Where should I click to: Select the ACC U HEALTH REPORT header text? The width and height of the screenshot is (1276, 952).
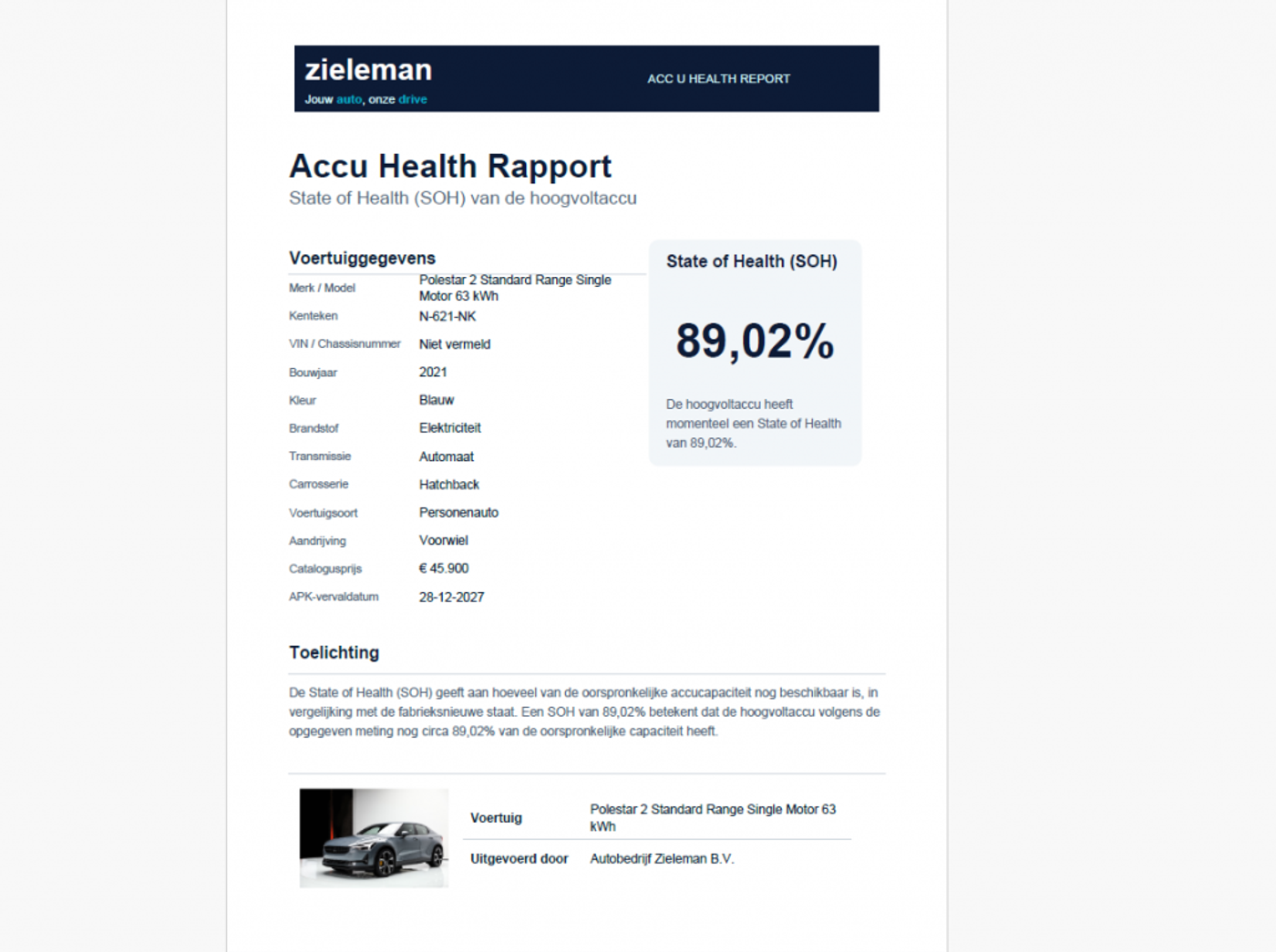pos(718,79)
